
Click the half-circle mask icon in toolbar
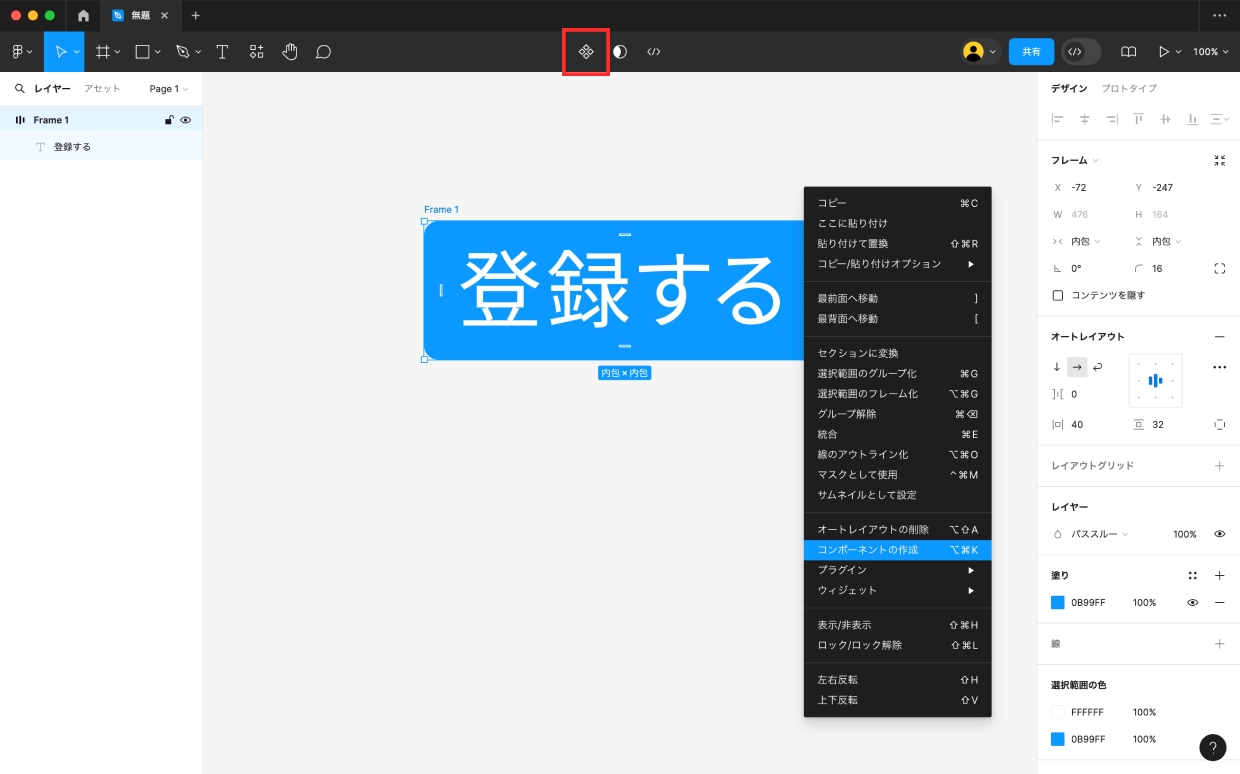[x=620, y=52]
